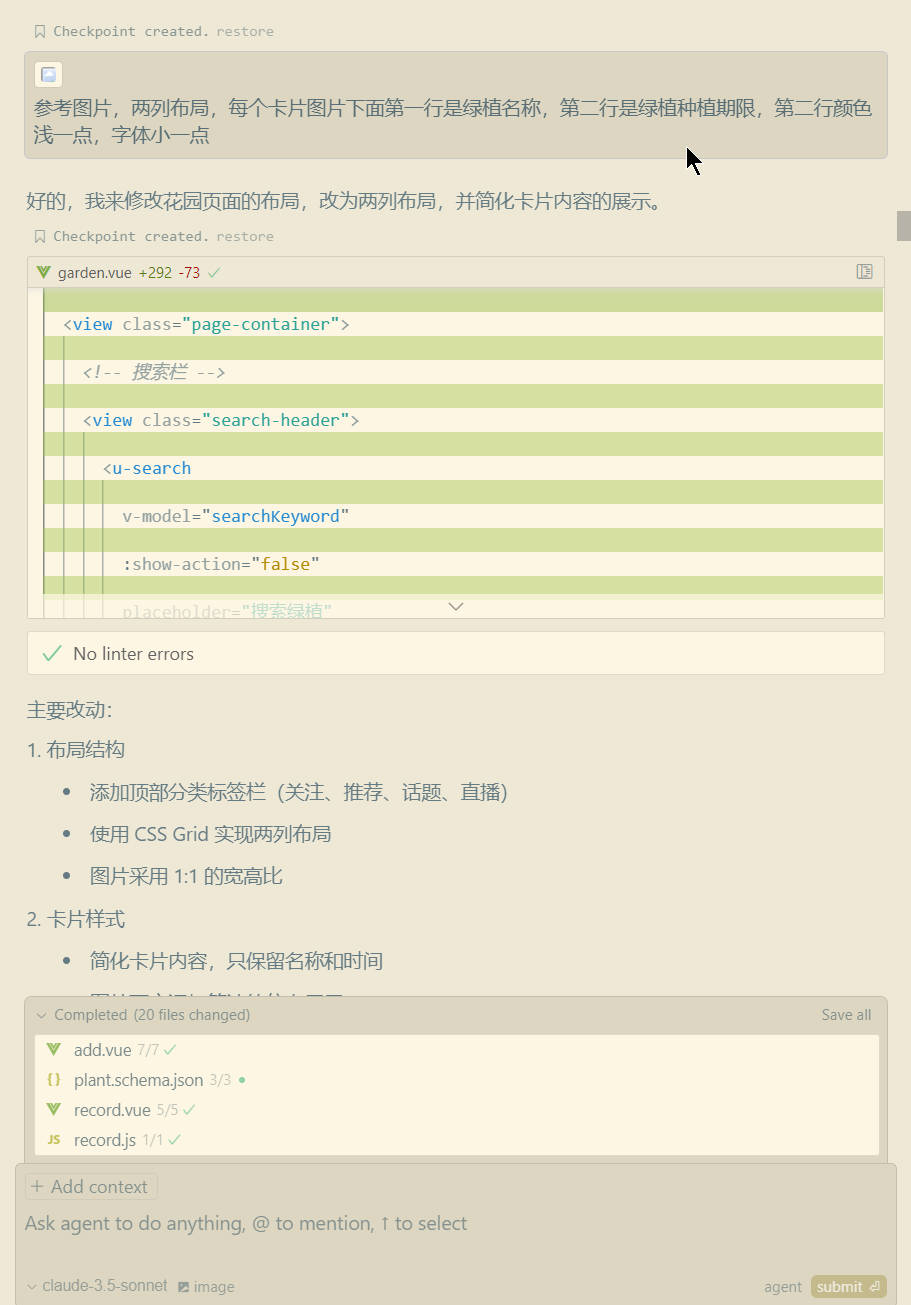911x1305 pixels.
Task: Select the Vue icon next to garden.vue
Action: 42,272
